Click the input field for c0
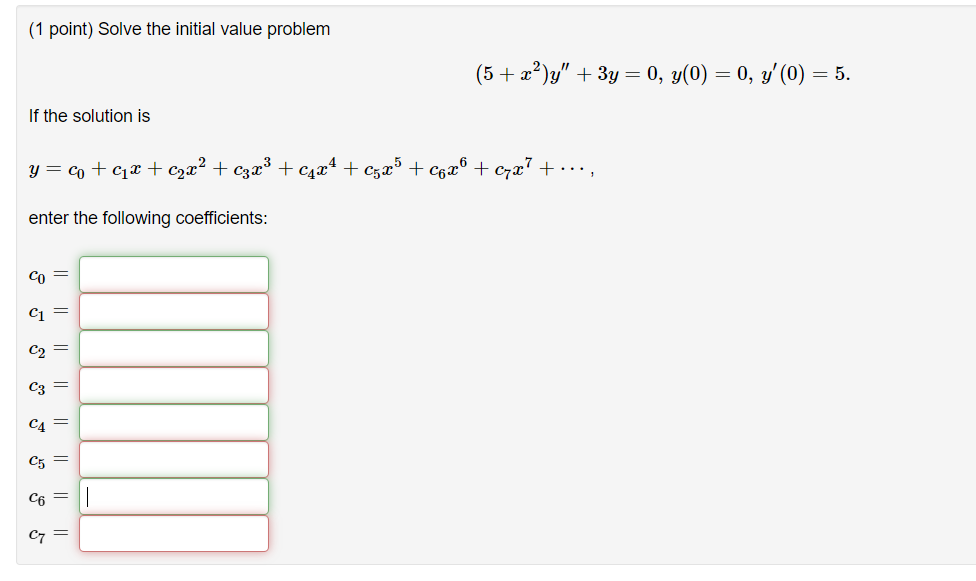The image size is (976, 581). click(173, 273)
